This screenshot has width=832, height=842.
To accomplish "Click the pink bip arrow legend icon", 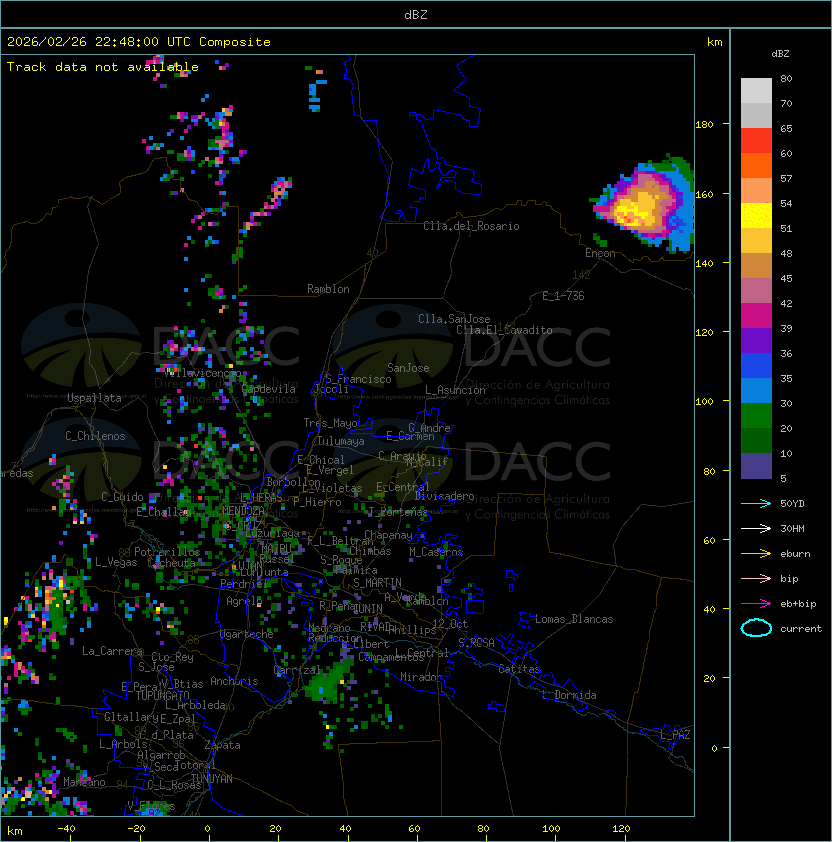I will click(x=756, y=579).
